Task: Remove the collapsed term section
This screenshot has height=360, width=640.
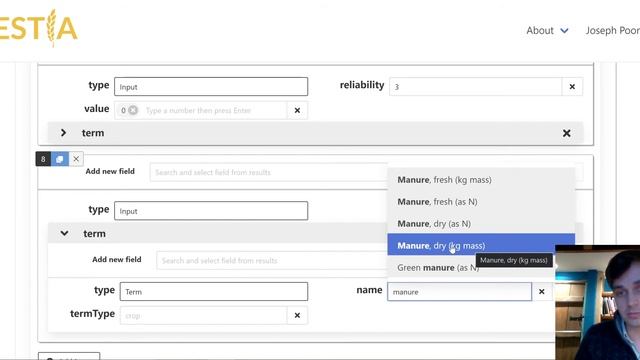Action: [x=567, y=133]
